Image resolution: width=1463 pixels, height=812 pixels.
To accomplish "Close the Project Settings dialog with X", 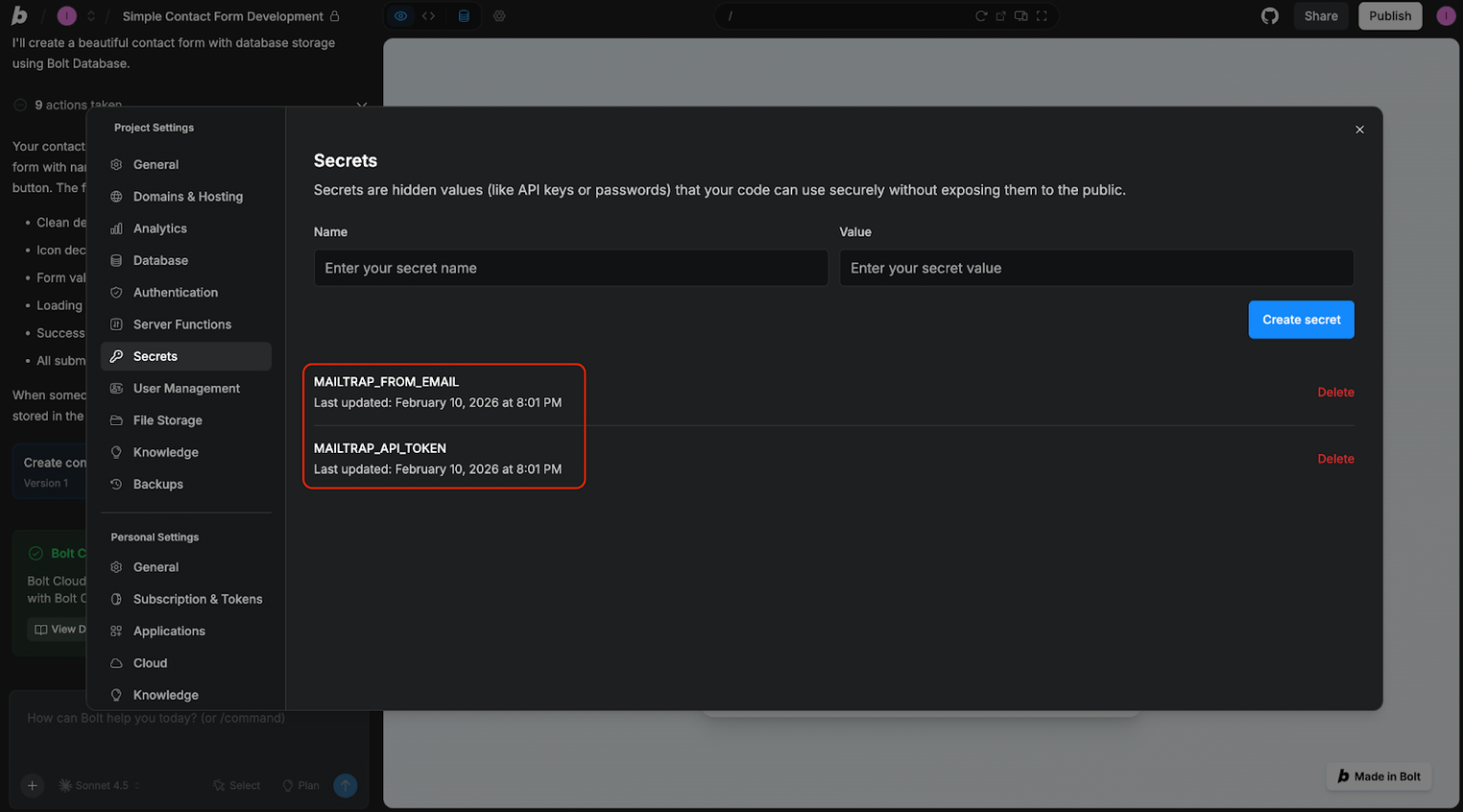I will pos(1359,130).
